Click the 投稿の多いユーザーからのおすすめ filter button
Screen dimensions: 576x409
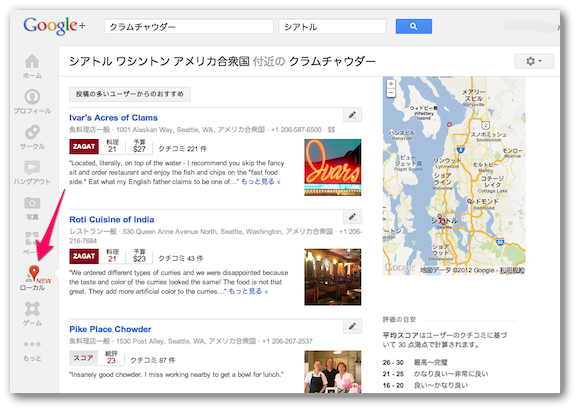pos(130,94)
